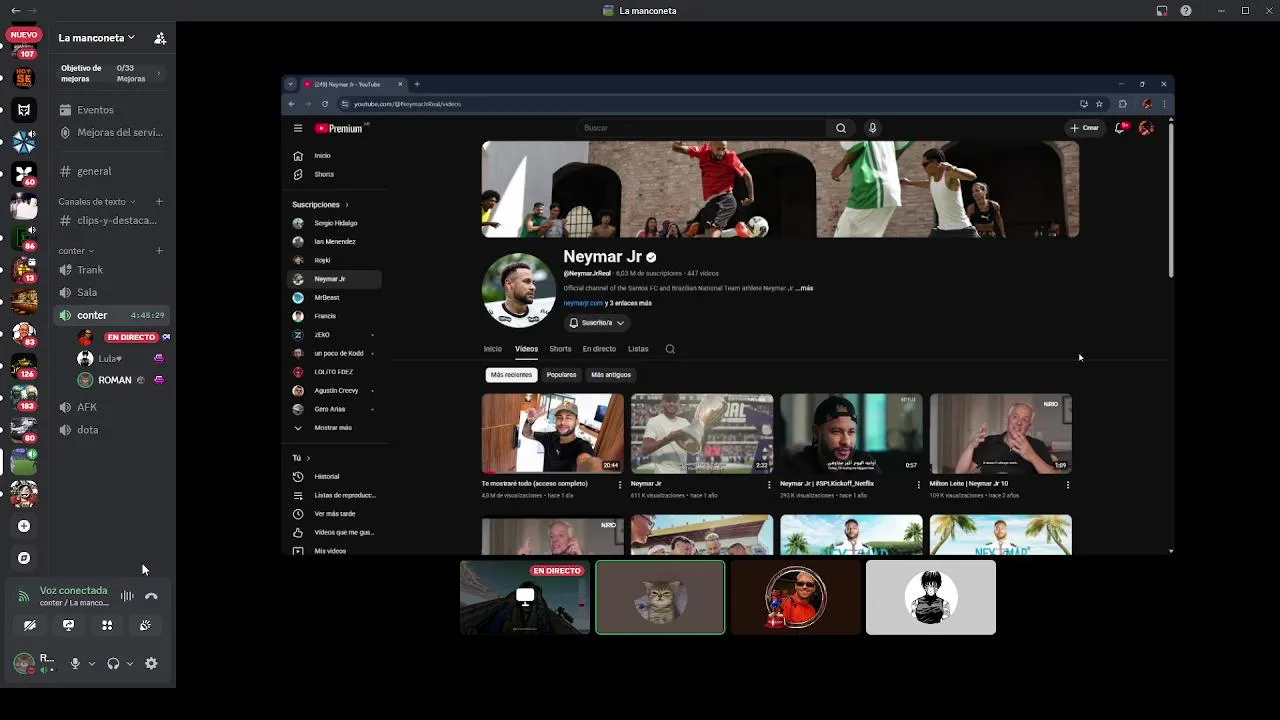This screenshot has width=1280, height=720.
Task: Open Discover servers compass icon
Action: (24, 558)
